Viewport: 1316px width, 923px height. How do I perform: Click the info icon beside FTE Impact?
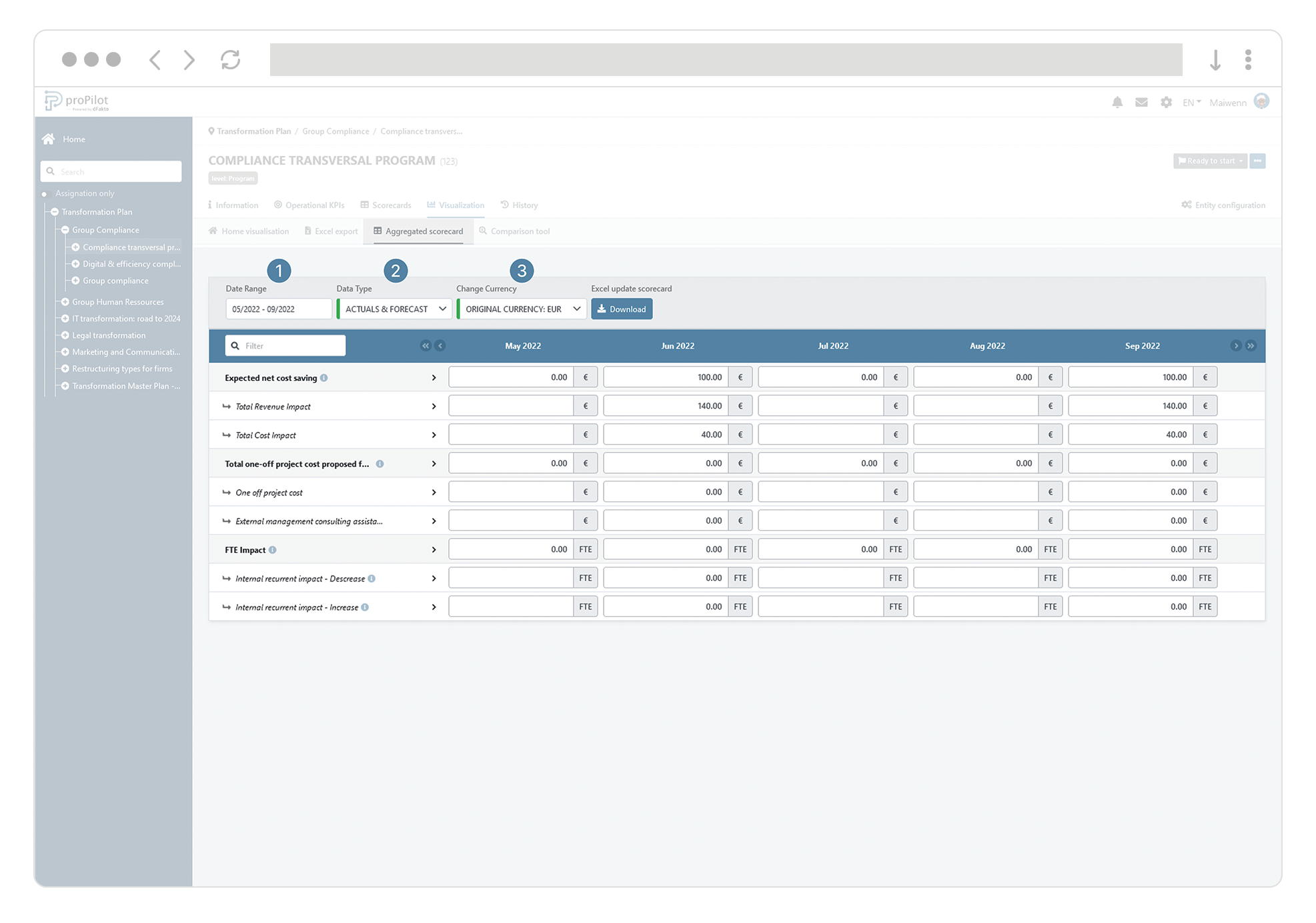pos(273,550)
